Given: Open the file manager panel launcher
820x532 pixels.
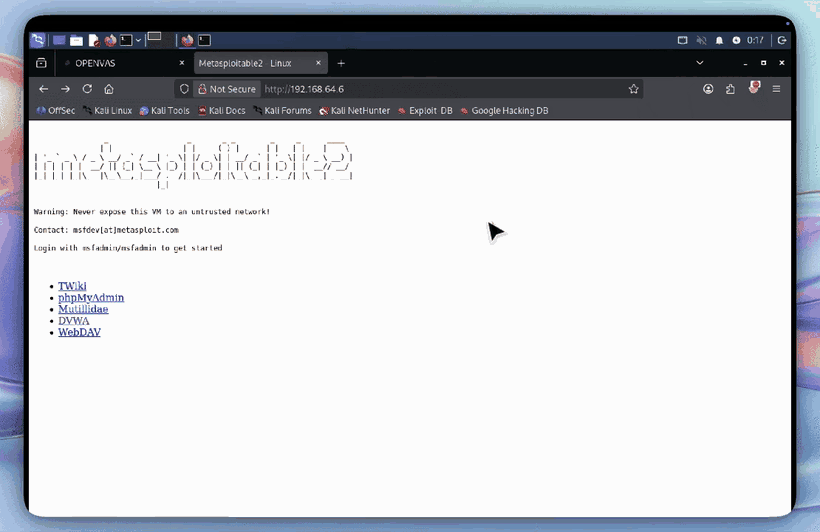Looking at the screenshot, I should pos(76,40).
